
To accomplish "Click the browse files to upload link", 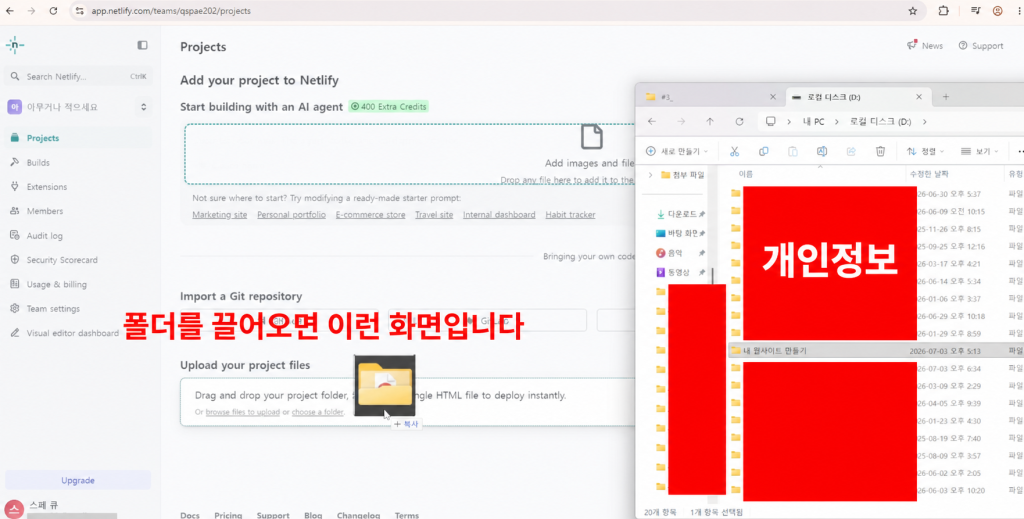I will pos(243,412).
